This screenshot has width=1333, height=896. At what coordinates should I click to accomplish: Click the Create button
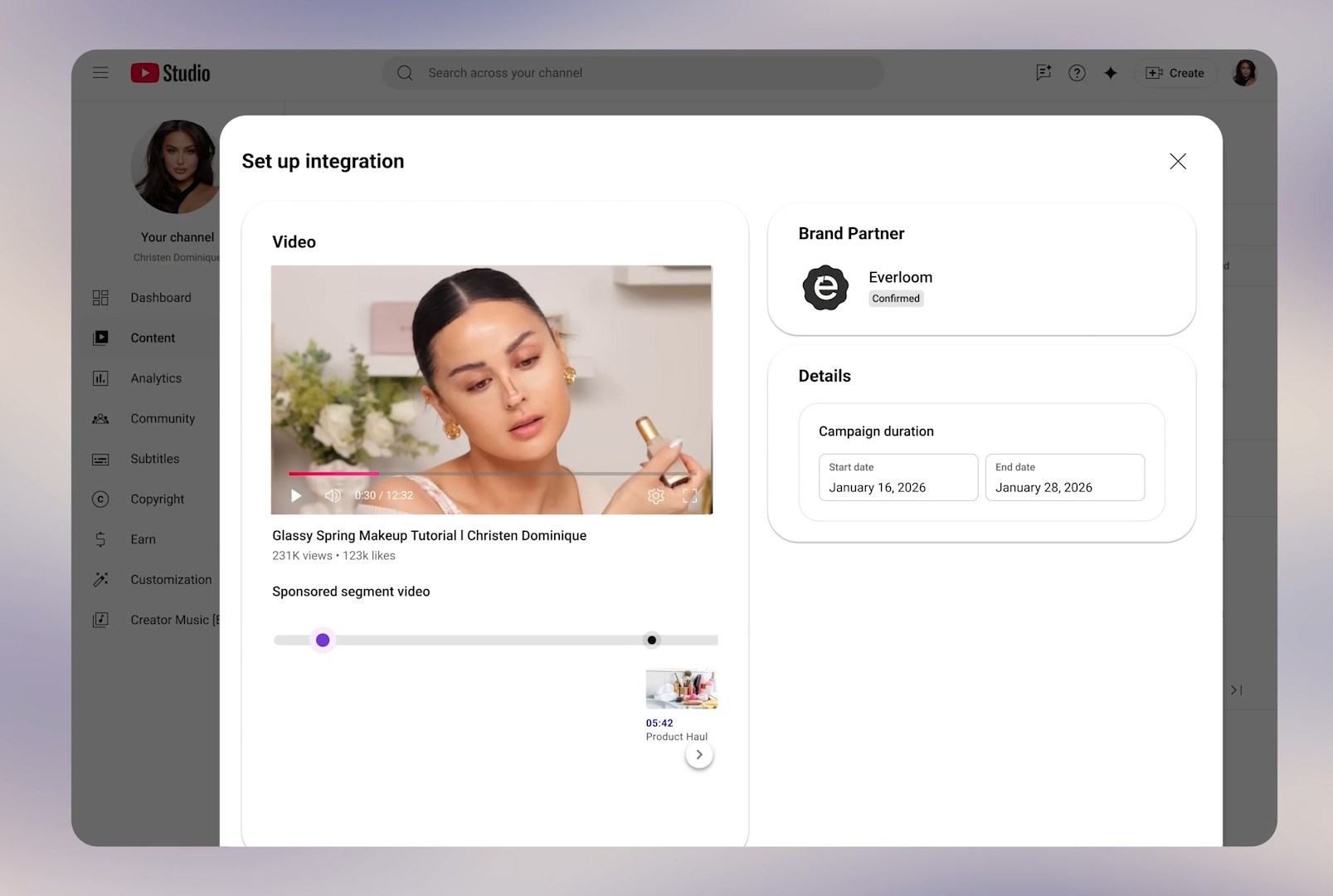click(x=1175, y=73)
